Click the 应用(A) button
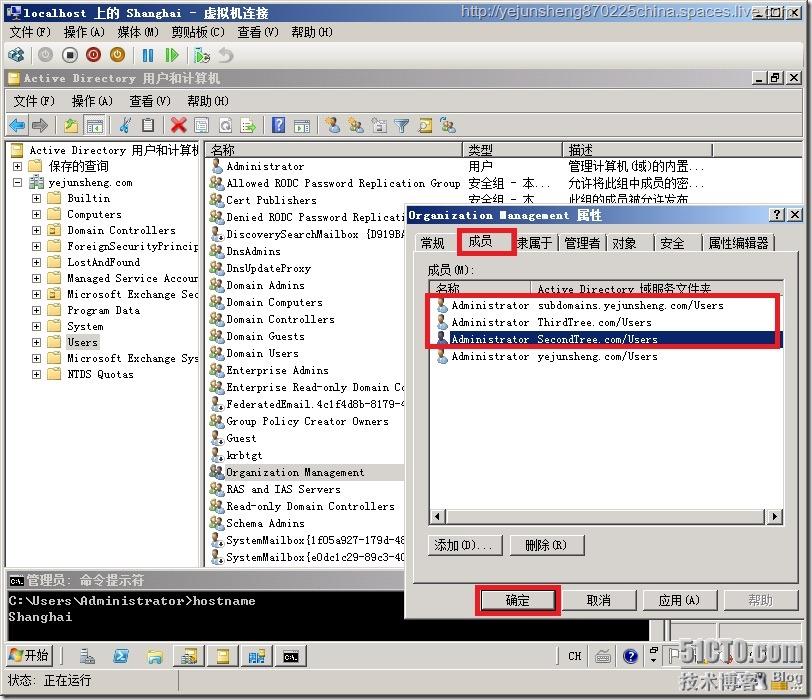 [x=679, y=600]
